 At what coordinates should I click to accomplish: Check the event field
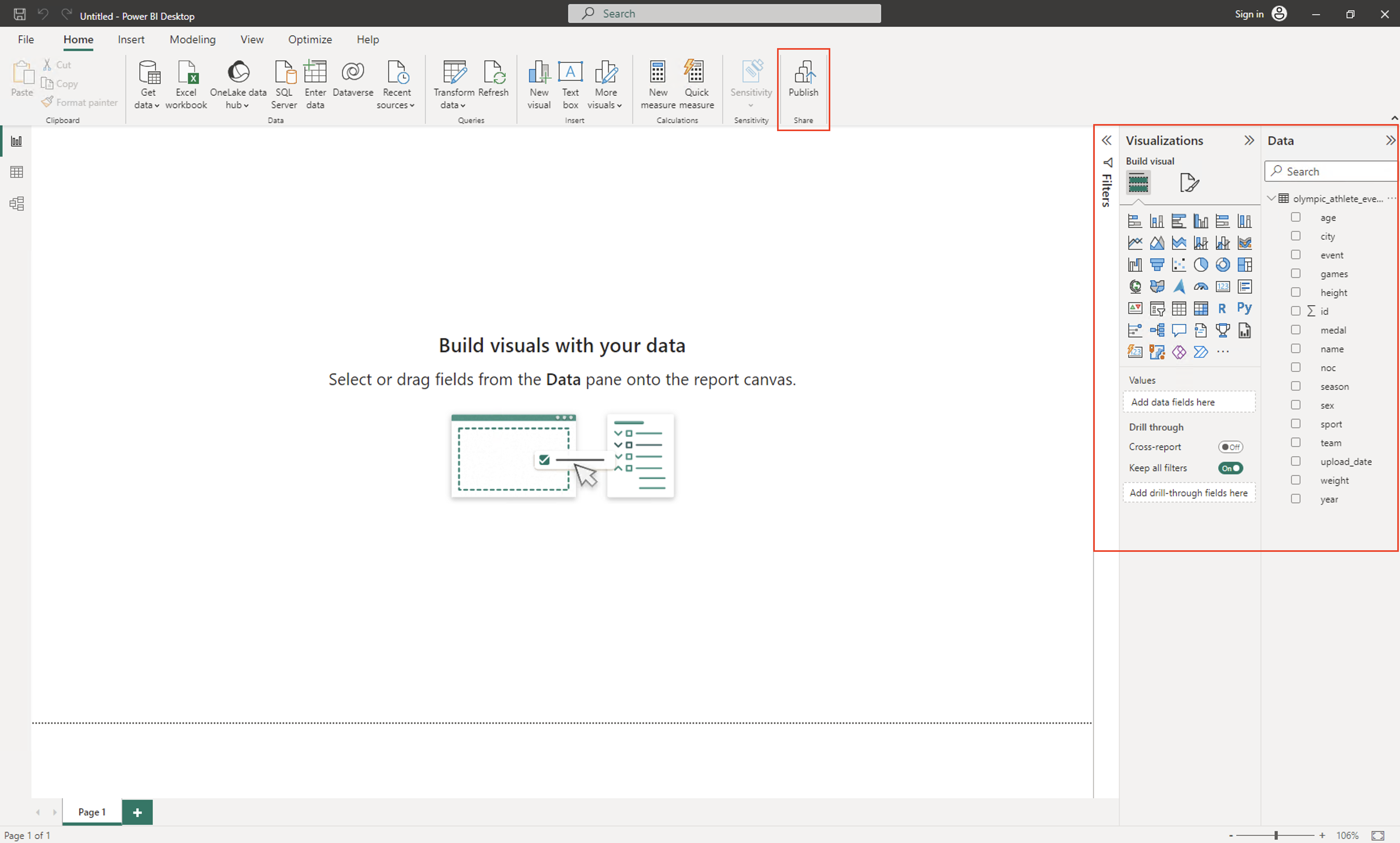pyautogui.click(x=1296, y=255)
